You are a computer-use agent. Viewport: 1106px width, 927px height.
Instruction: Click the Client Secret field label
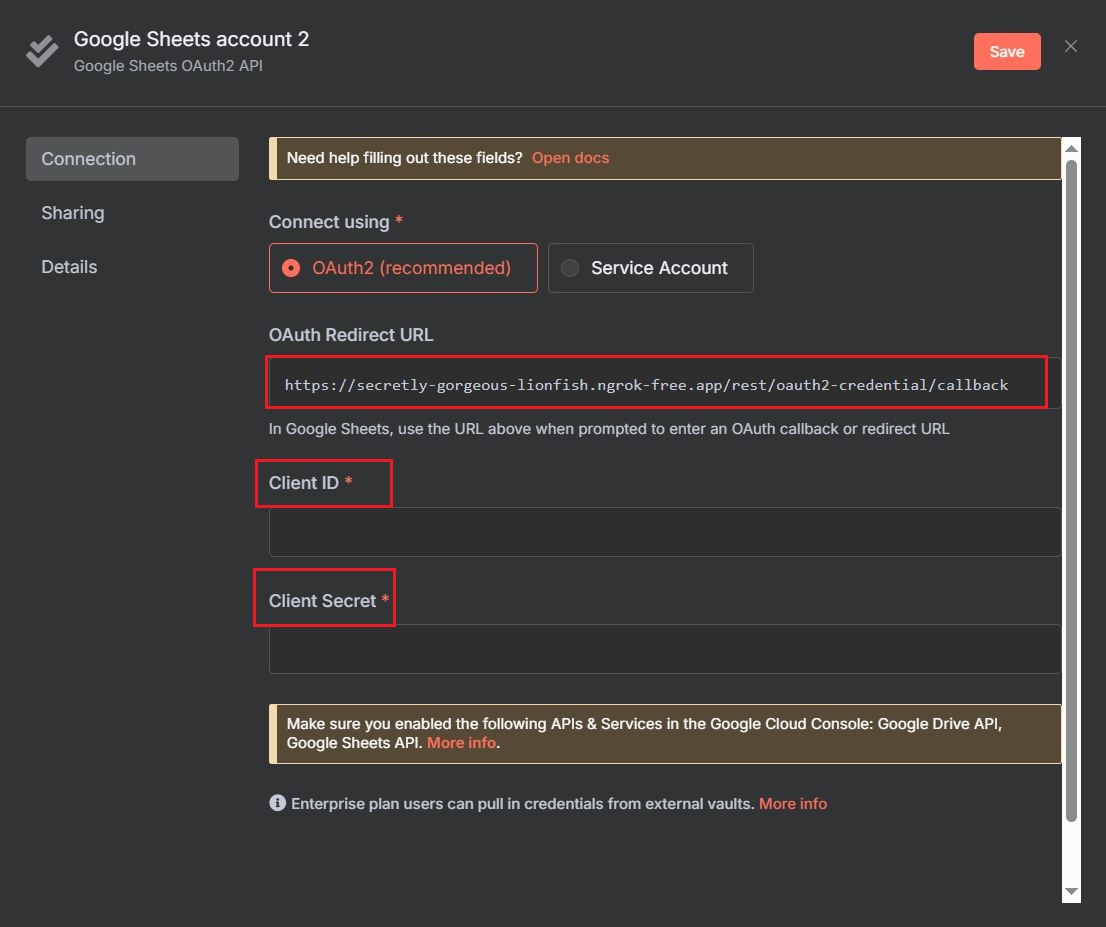coord(322,601)
